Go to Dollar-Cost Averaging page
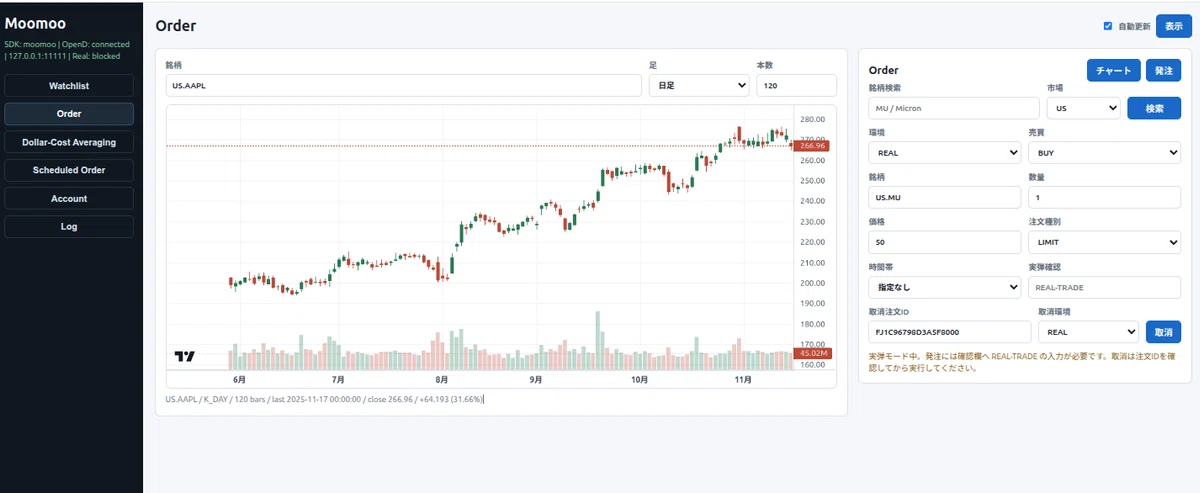Image resolution: width=1200 pixels, height=493 pixels. point(69,142)
